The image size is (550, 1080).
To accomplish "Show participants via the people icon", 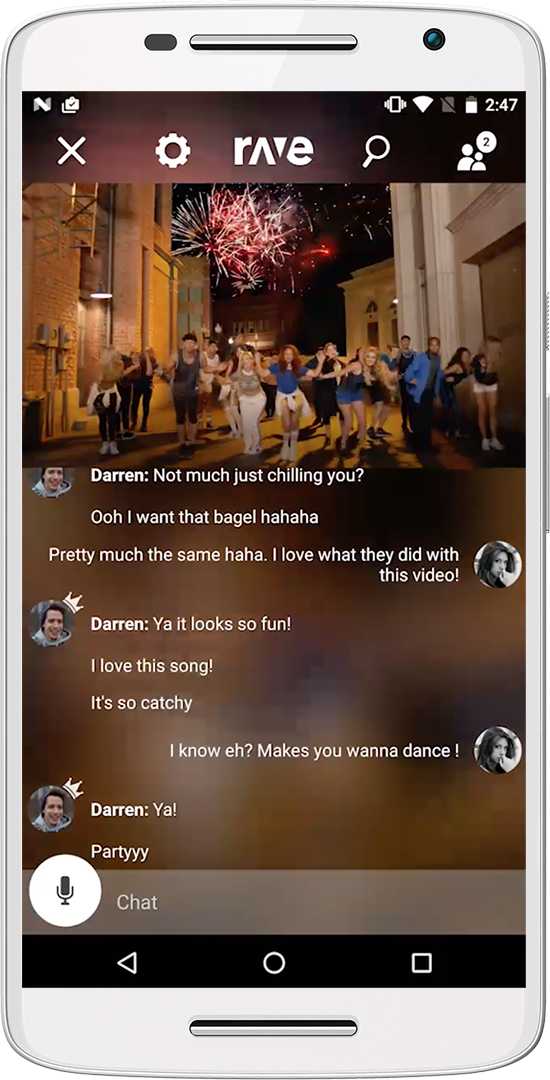I will pos(476,152).
